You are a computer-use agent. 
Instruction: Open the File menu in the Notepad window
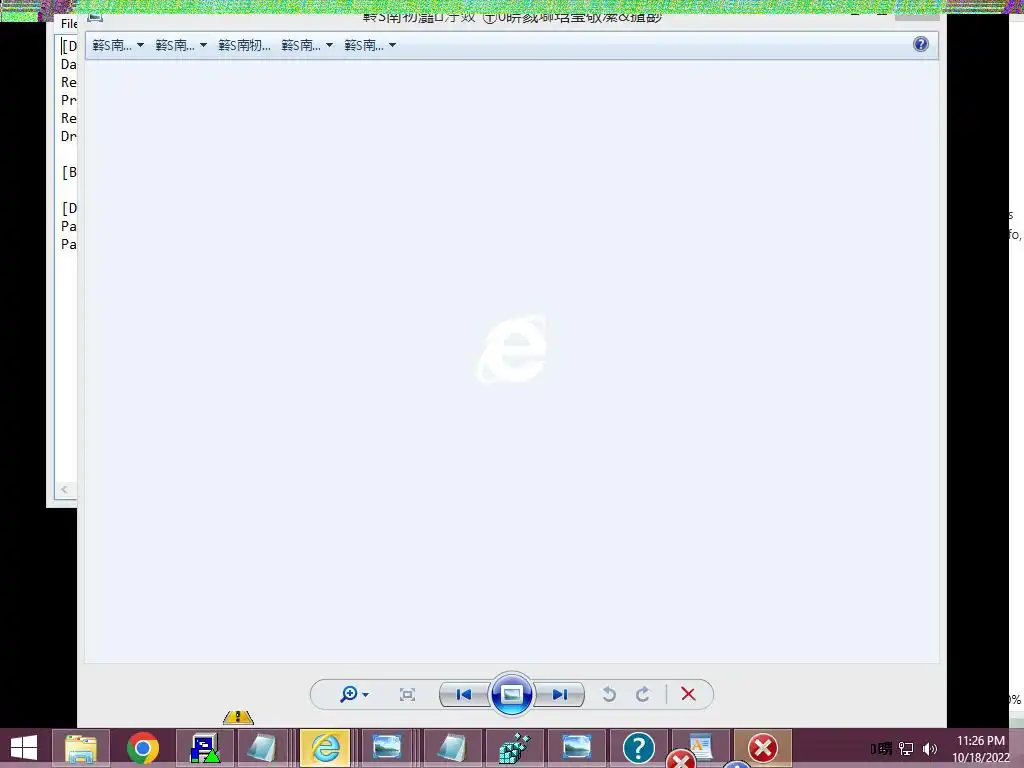pyautogui.click(x=69, y=24)
